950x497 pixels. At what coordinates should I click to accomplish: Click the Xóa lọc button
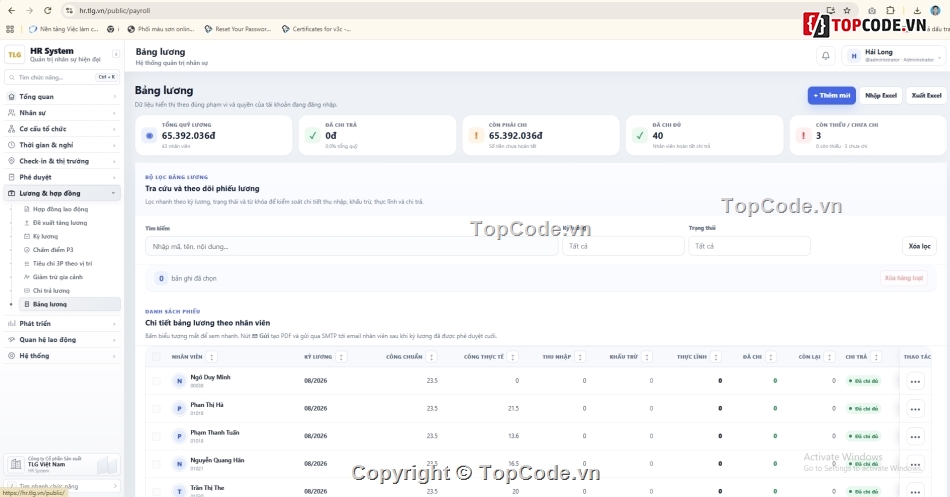pyautogui.click(x=919, y=246)
